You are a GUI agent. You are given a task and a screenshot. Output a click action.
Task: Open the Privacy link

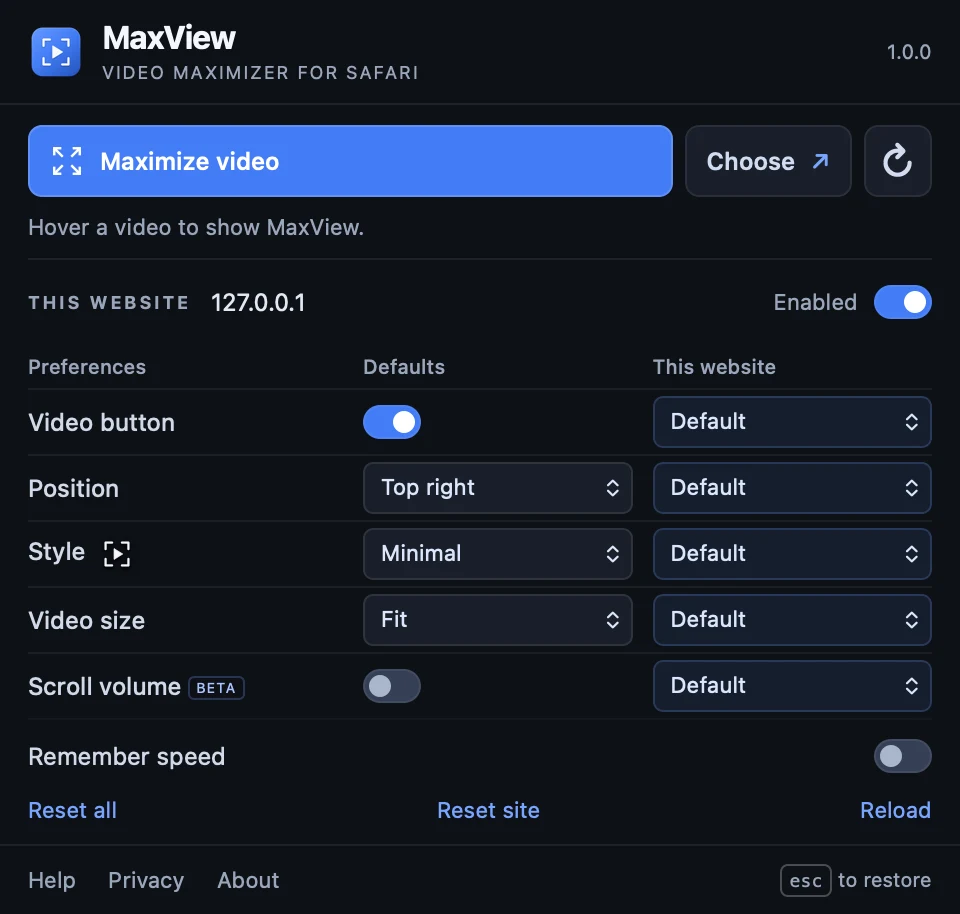pos(146,880)
